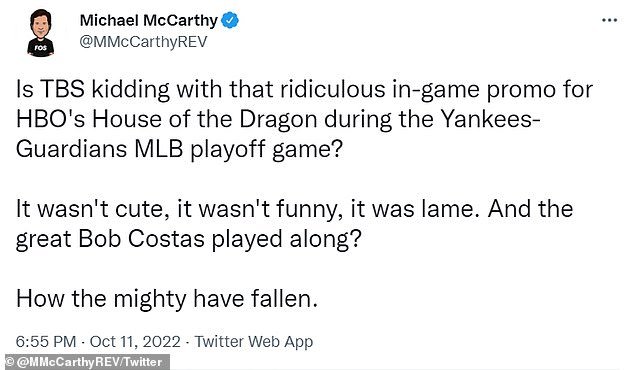The width and height of the screenshot is (634, 370).
Task: Click the @MMcCarthyREV/Twitter photo credit
Action: tap(90, 362)
